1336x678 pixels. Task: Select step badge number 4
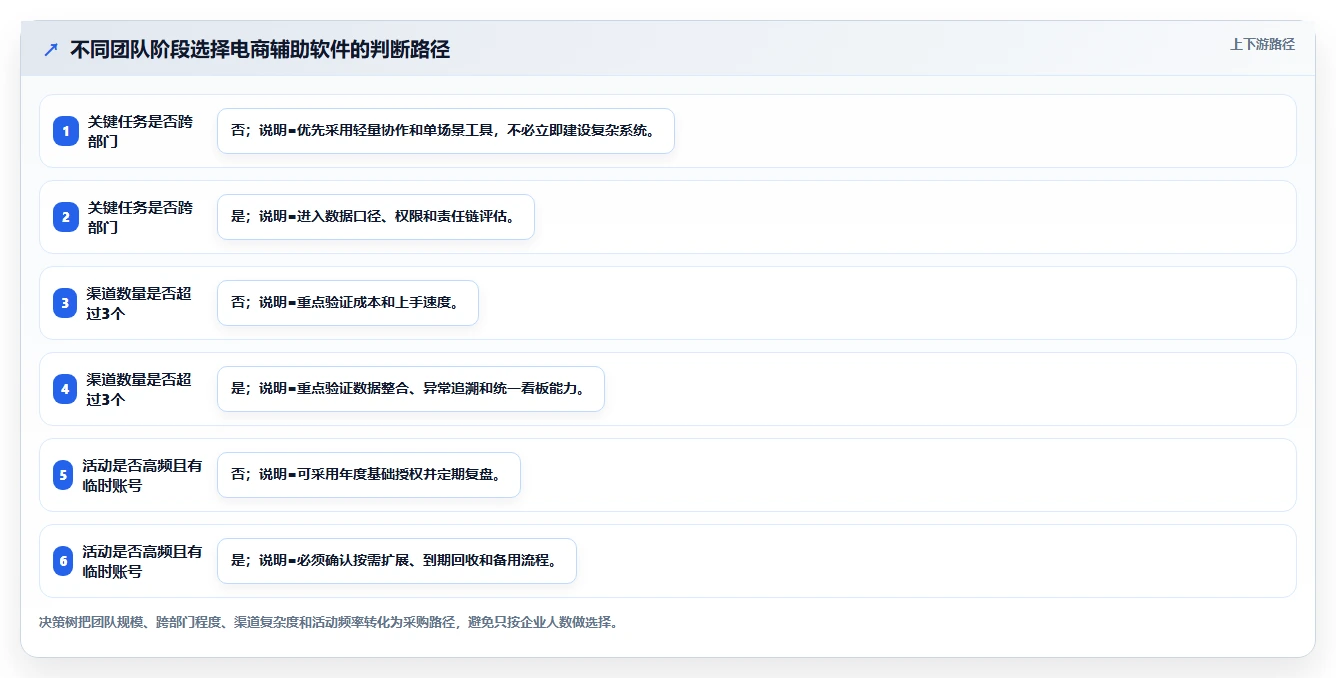pyautogui.click(x=66, y=389)
